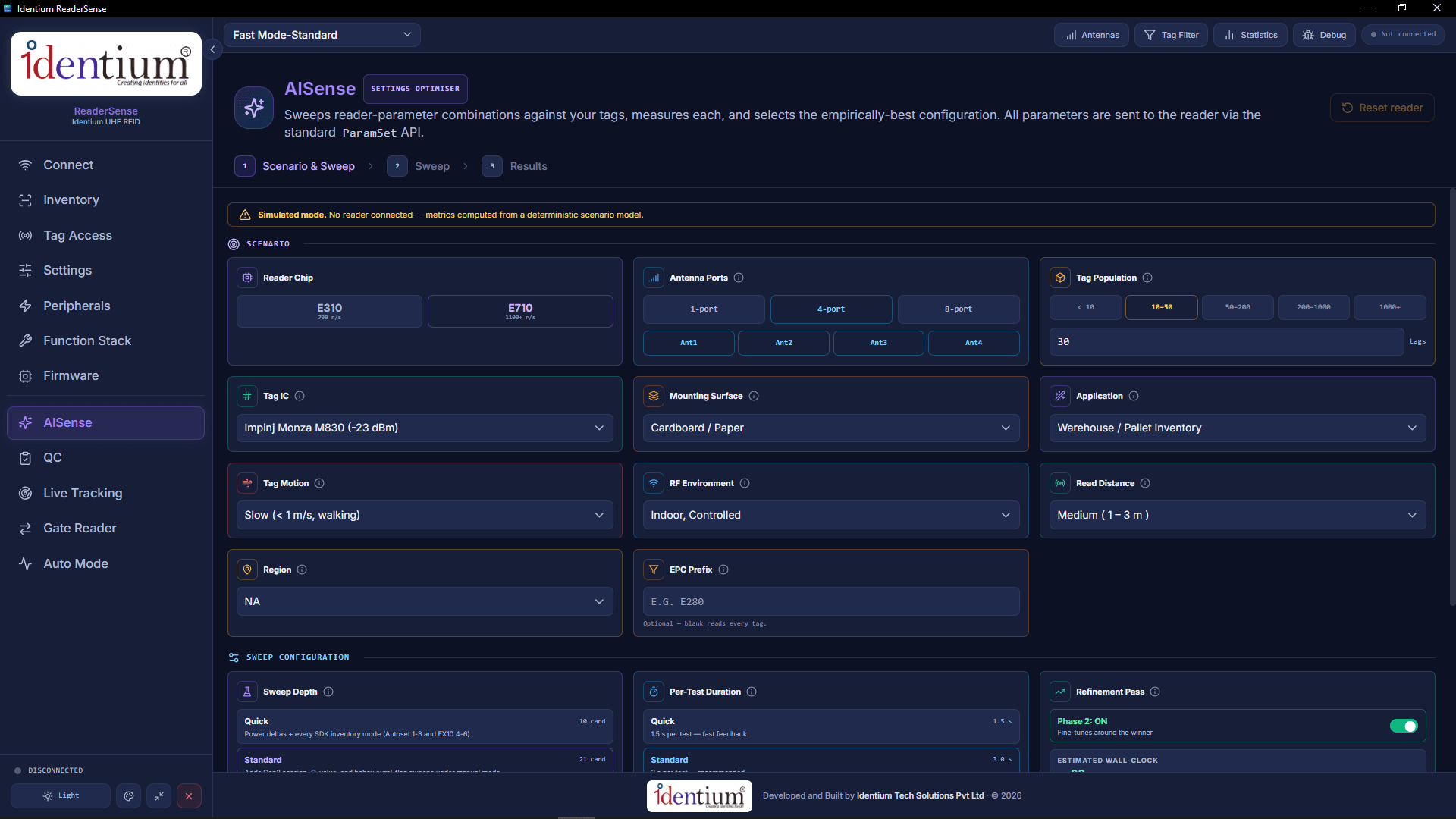
Task: Open the Tag IC dropdown
Action: click(x=425, y=428)
